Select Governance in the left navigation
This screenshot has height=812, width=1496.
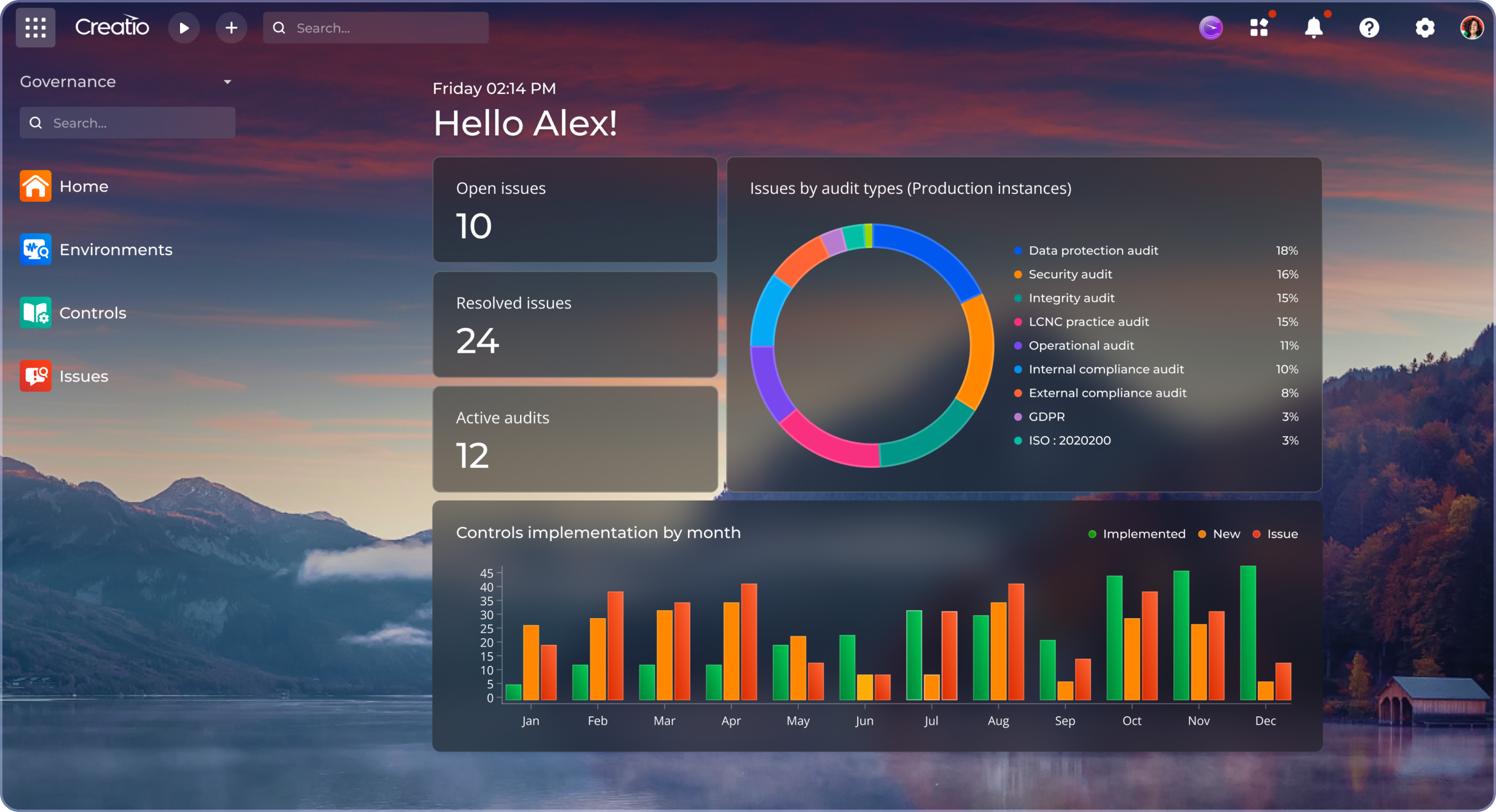(x=68, y=81)
